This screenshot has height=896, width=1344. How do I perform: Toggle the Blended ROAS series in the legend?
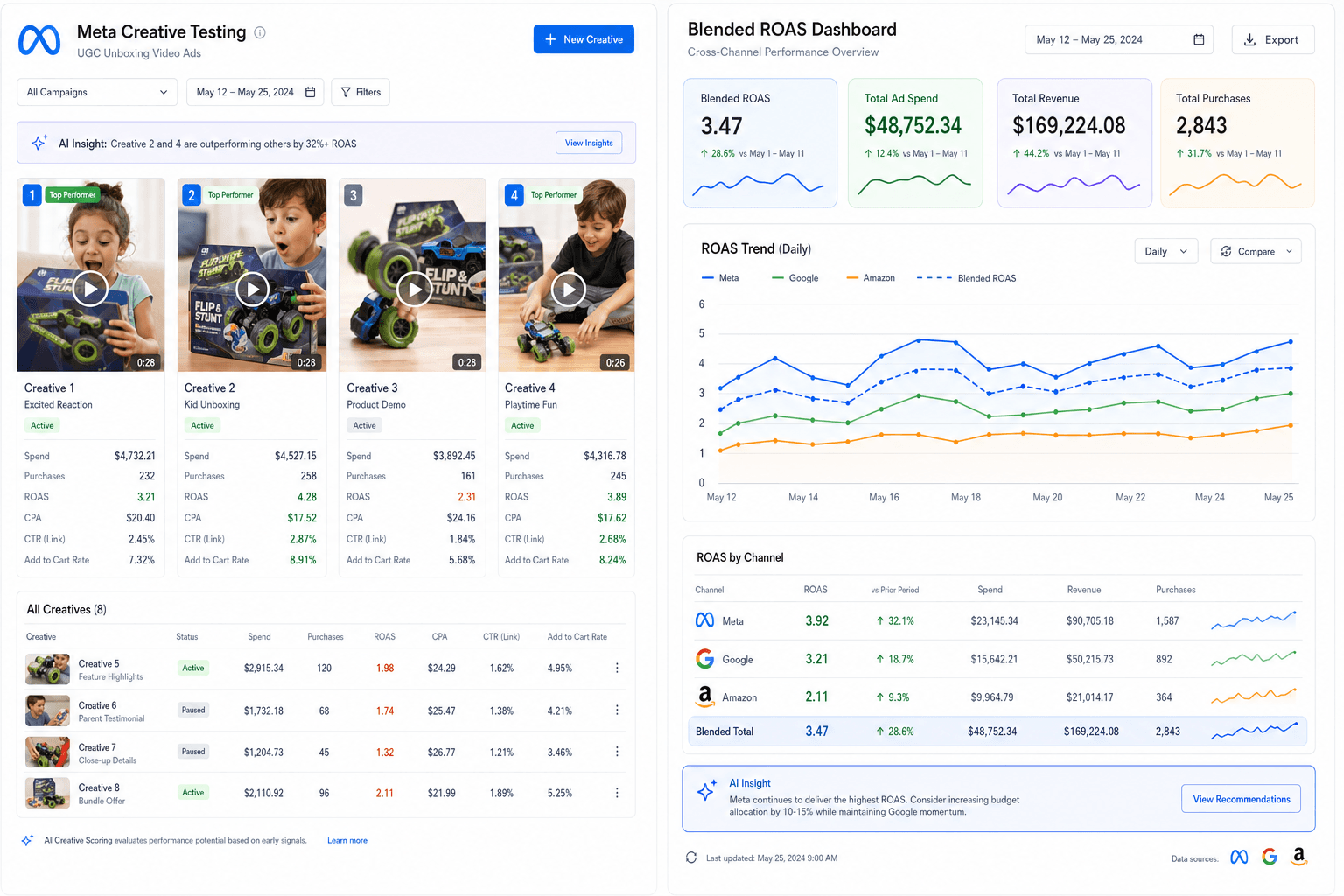(x=967, y=278)
